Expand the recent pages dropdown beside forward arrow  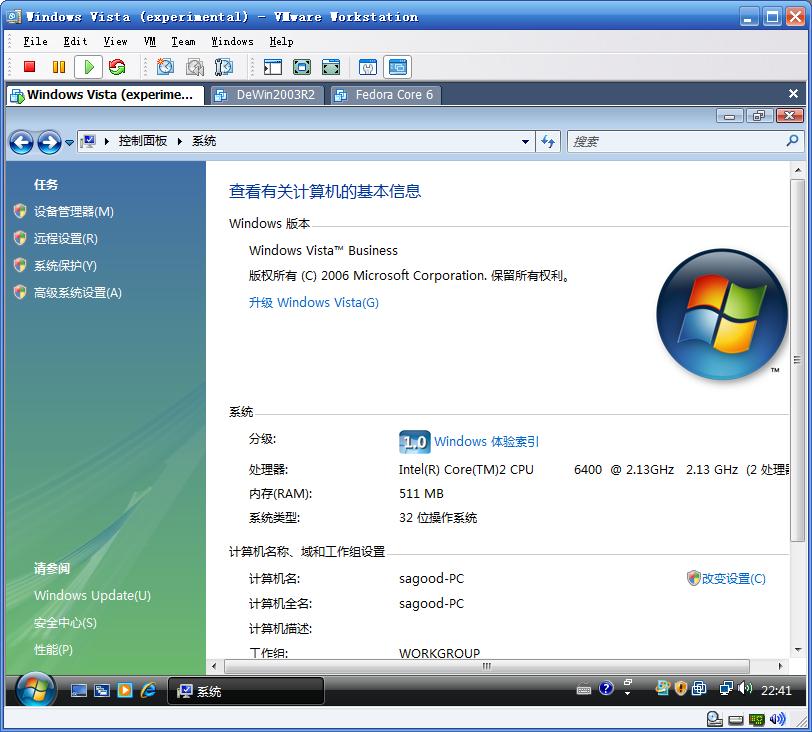(69, 142)
